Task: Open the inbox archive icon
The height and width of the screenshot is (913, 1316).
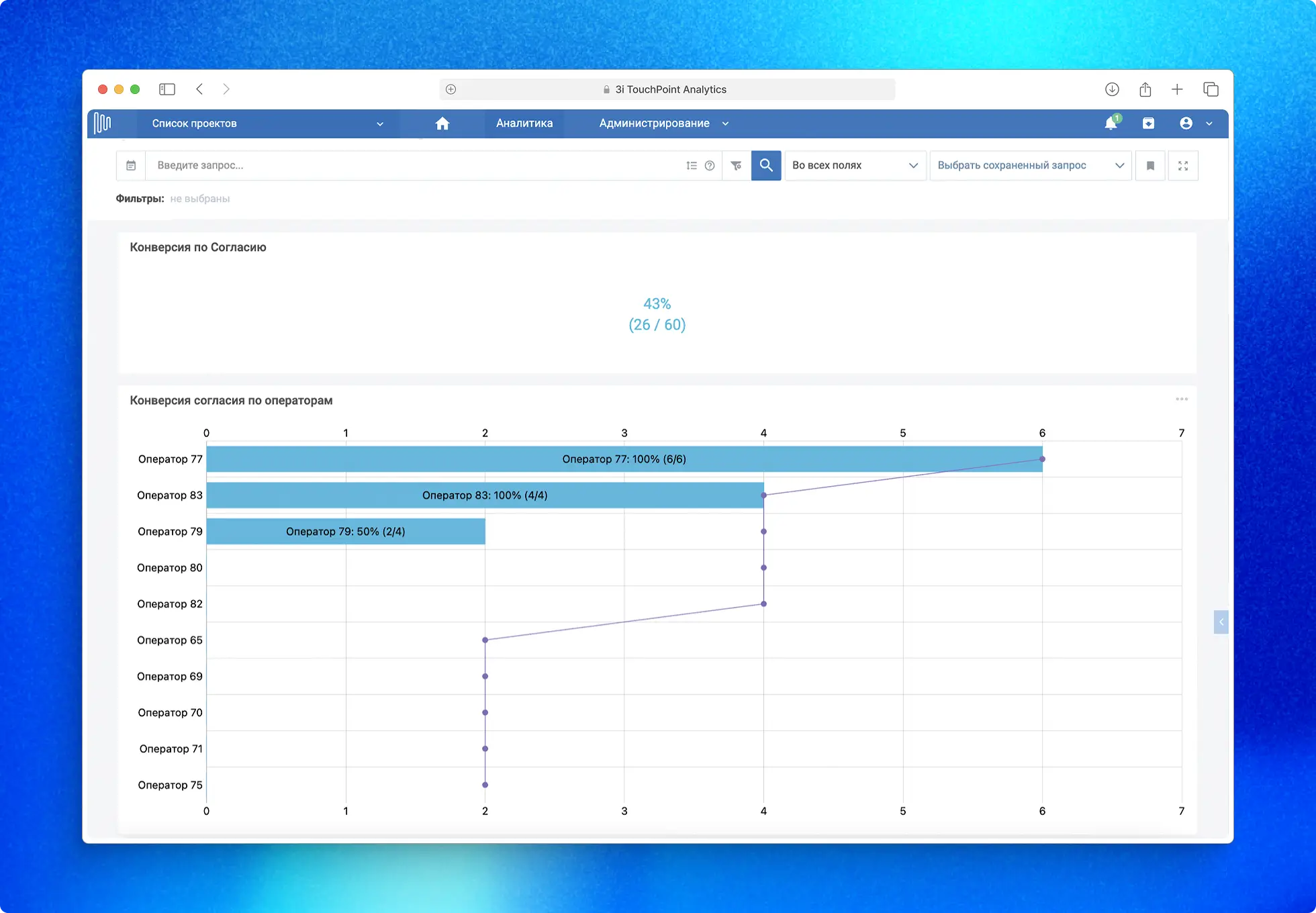Action: [x=1149, y=124]
